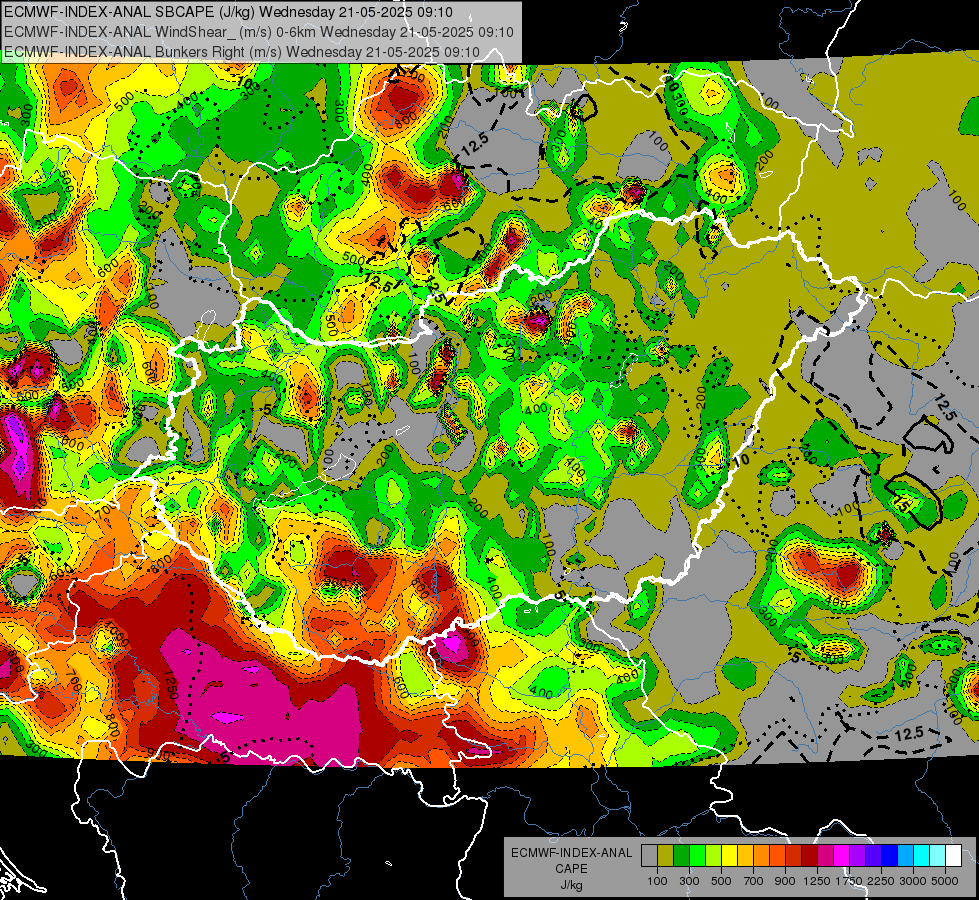Select the olive swatch in CAPE legend
Viewport: 979px width, 900px height.
tap(665, 856)
